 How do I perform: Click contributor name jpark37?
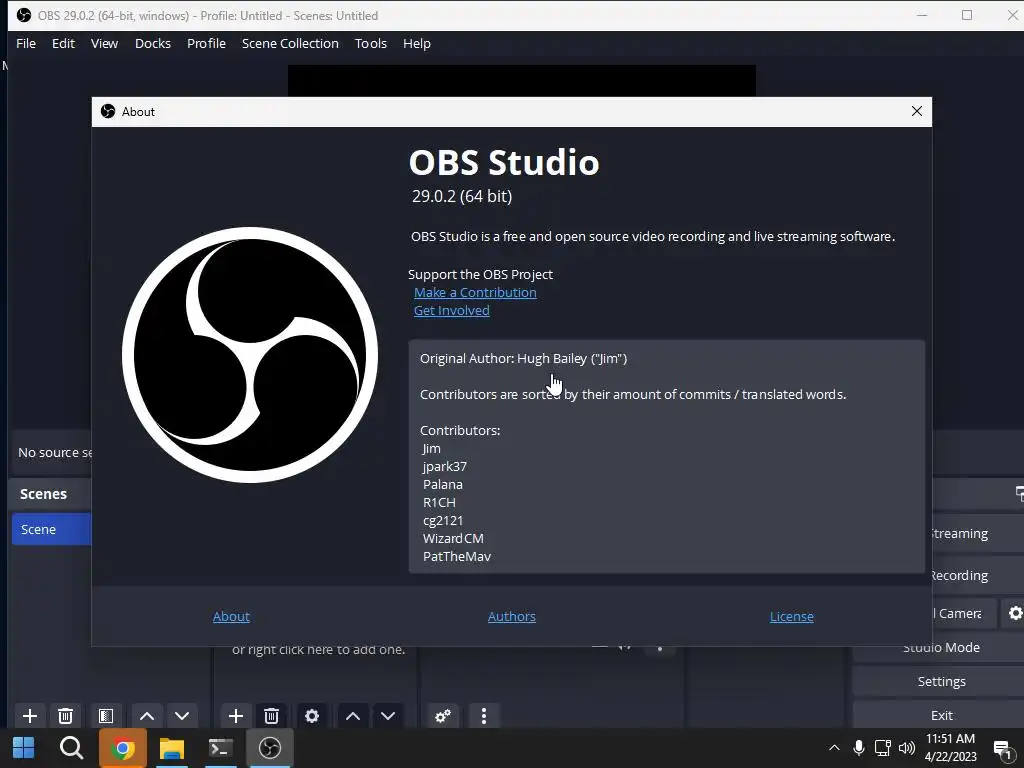tap(445, 466)
